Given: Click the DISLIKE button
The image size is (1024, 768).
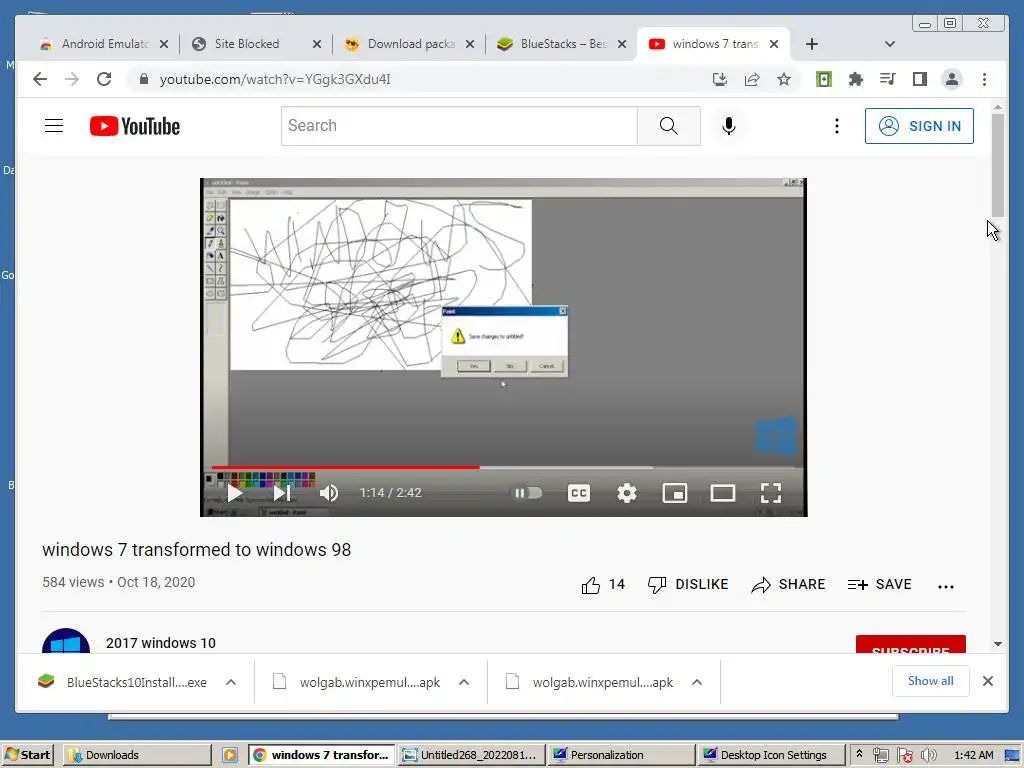Looking at the screenshot, I should tap(688, 584).
